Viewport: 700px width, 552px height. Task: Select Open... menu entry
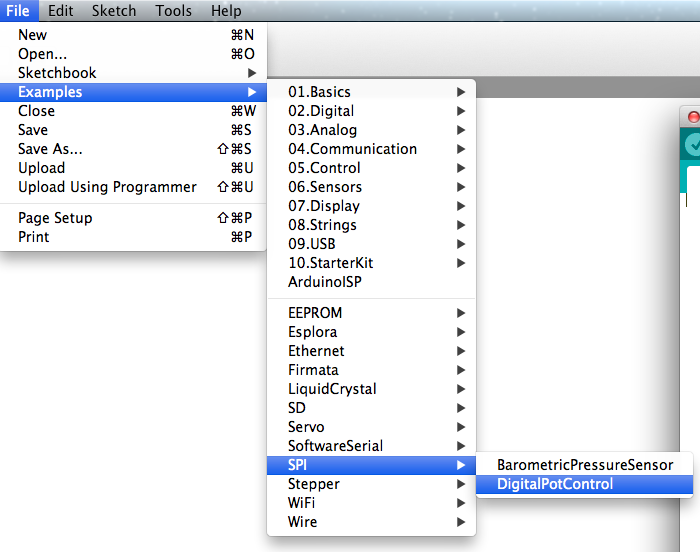click(133, 54)
